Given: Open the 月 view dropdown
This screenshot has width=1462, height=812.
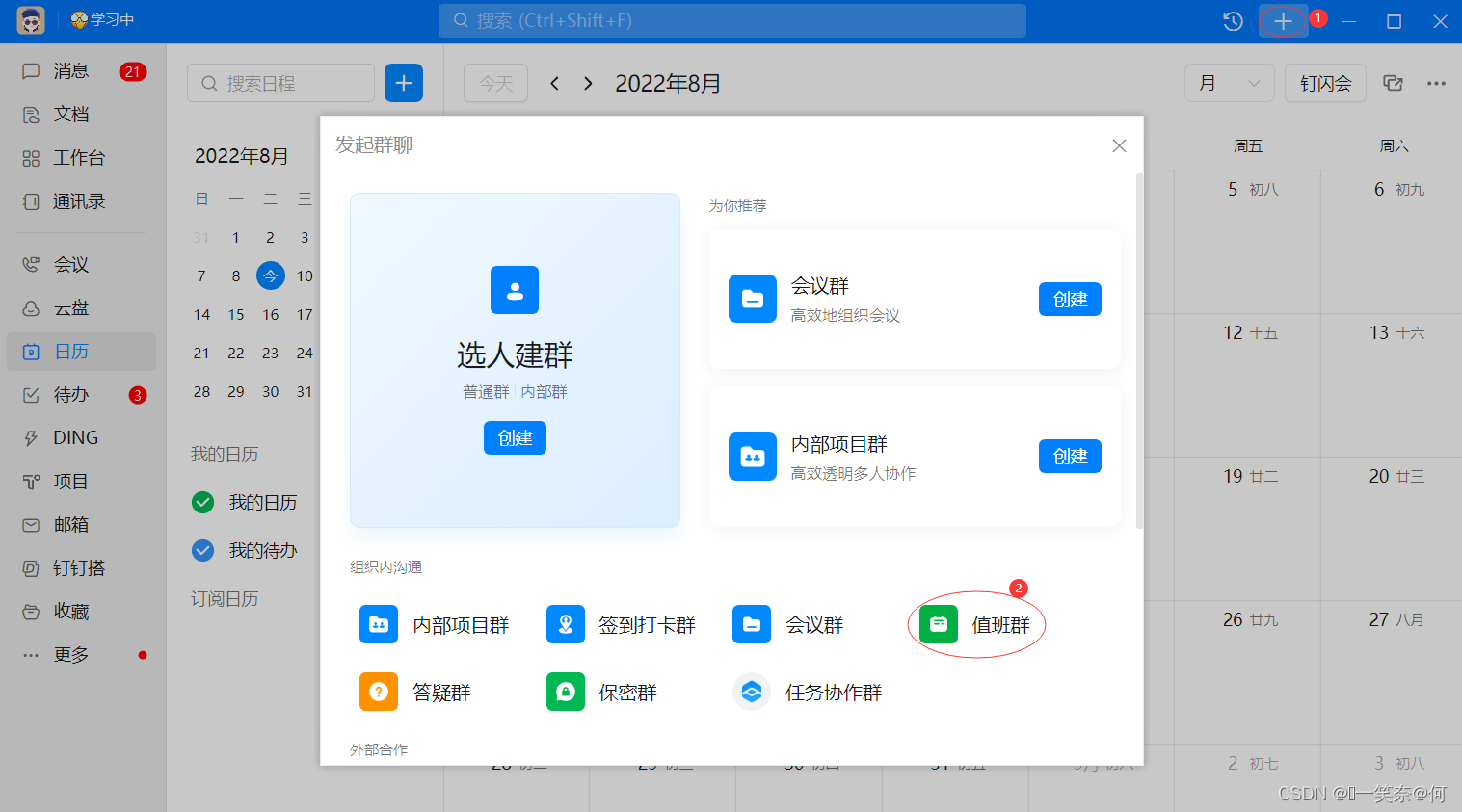Looking at the screenshot, I should [1230, 84].
